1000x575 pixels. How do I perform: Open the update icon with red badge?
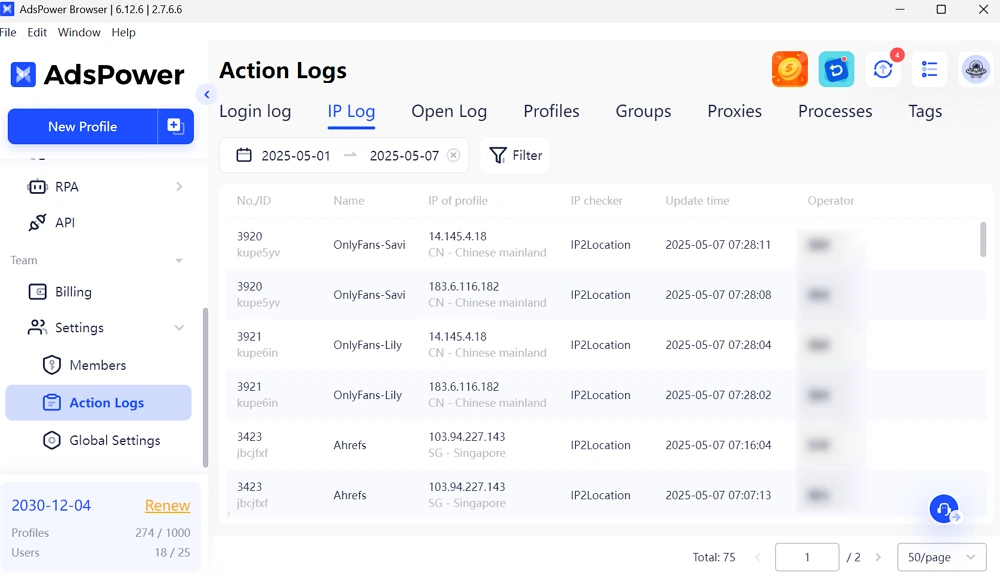tap(883, 69)
